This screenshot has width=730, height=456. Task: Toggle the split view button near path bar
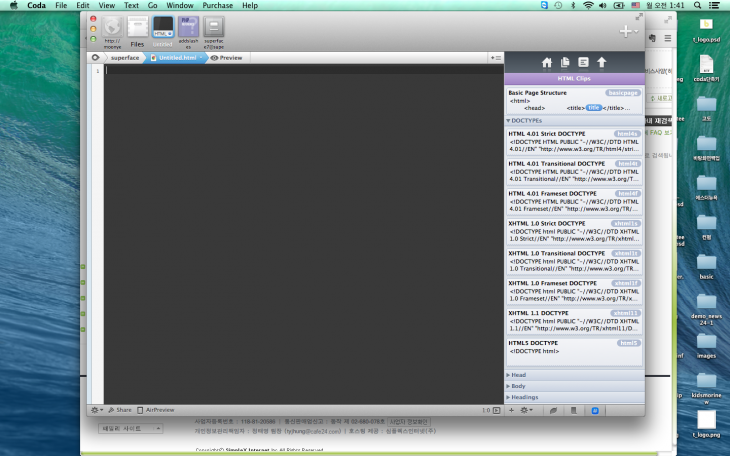pyautogui.click(x=496, y=58)
